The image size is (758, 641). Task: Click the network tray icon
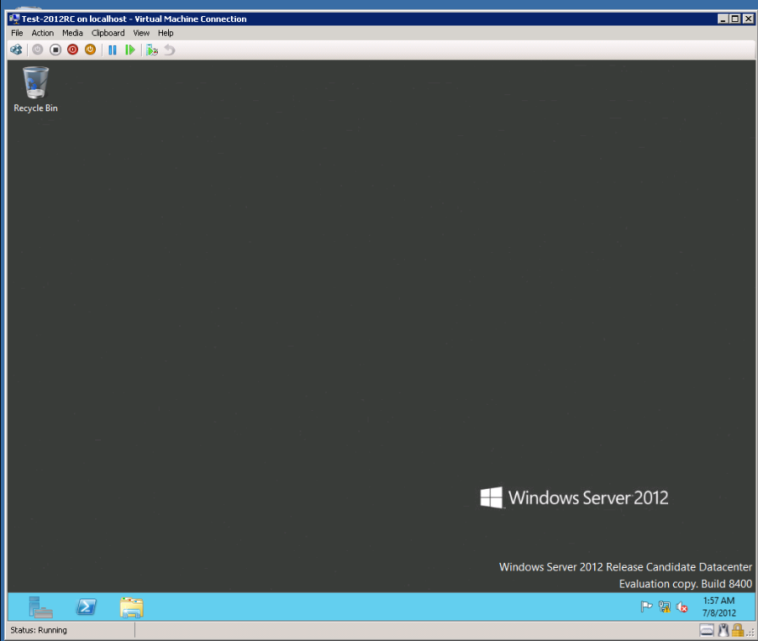(x=665, y=607)
